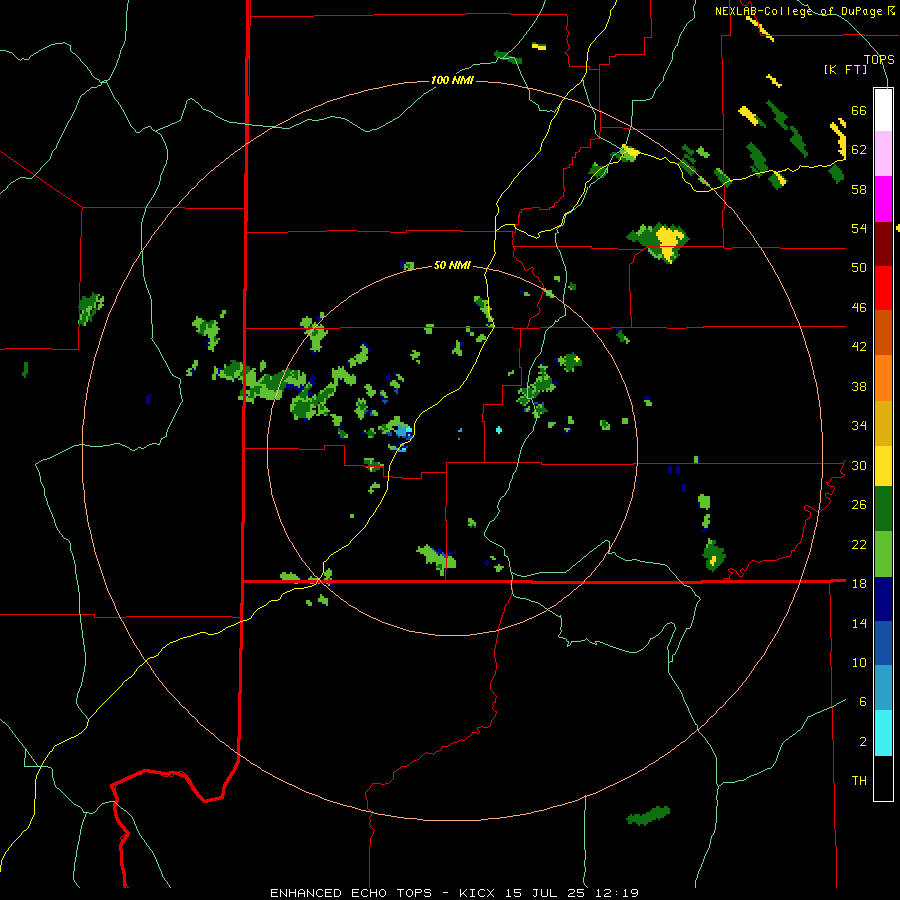The image size is (900, 900).
Task: Select the black TH threshold swatch
Action: pyautogui.click(x=883, y=778)
